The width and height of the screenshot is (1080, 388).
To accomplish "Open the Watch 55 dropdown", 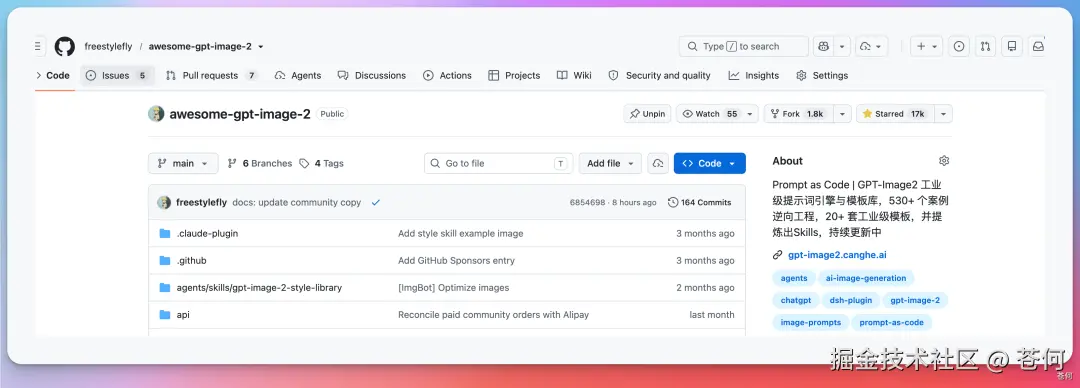I will 717,114.
